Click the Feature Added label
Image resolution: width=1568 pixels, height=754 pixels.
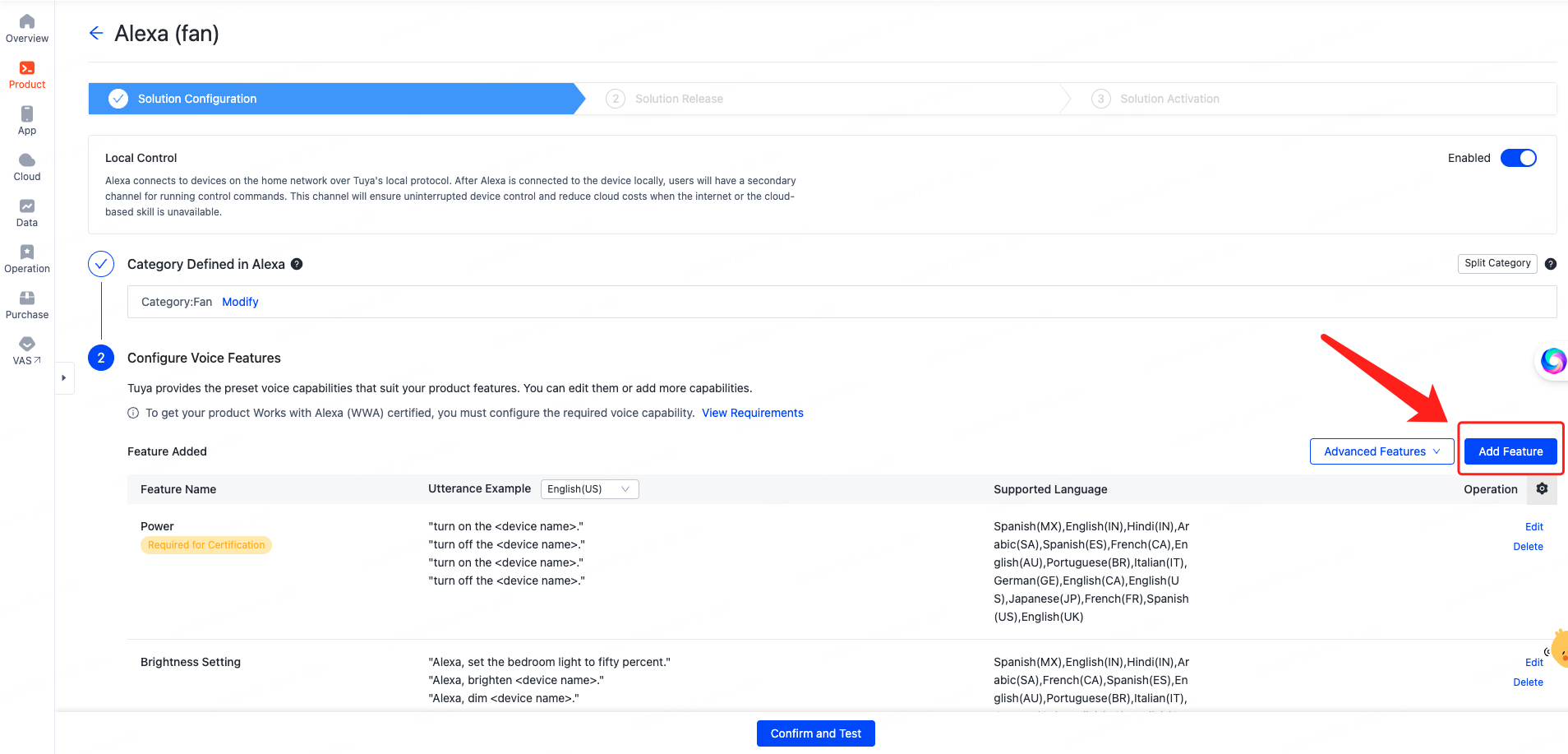pyautogui.click(x=167, y=451)
